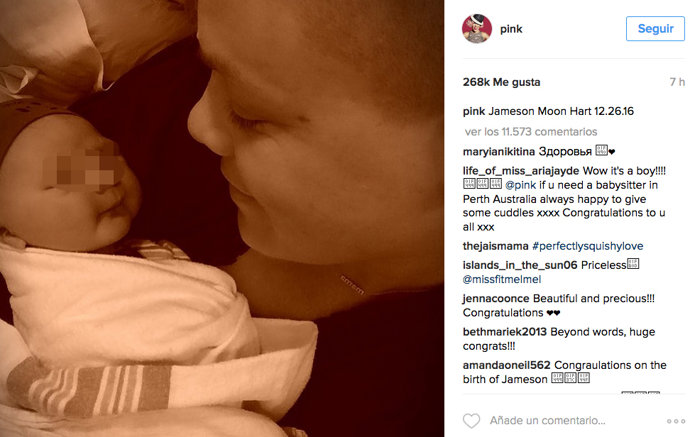690x437 pixels.
Task: Open the @pink mention in the comment
Action: [x=521, y=185]
